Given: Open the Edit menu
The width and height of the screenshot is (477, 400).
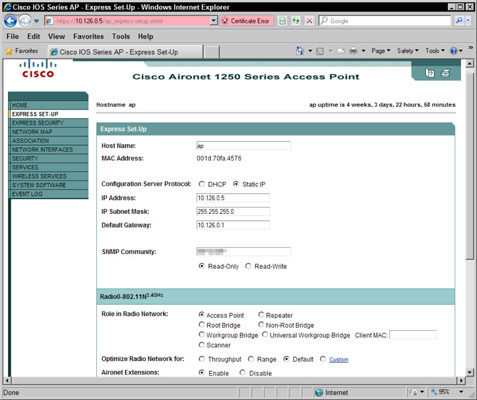Looking at the screenshot, I should point(33,36).
